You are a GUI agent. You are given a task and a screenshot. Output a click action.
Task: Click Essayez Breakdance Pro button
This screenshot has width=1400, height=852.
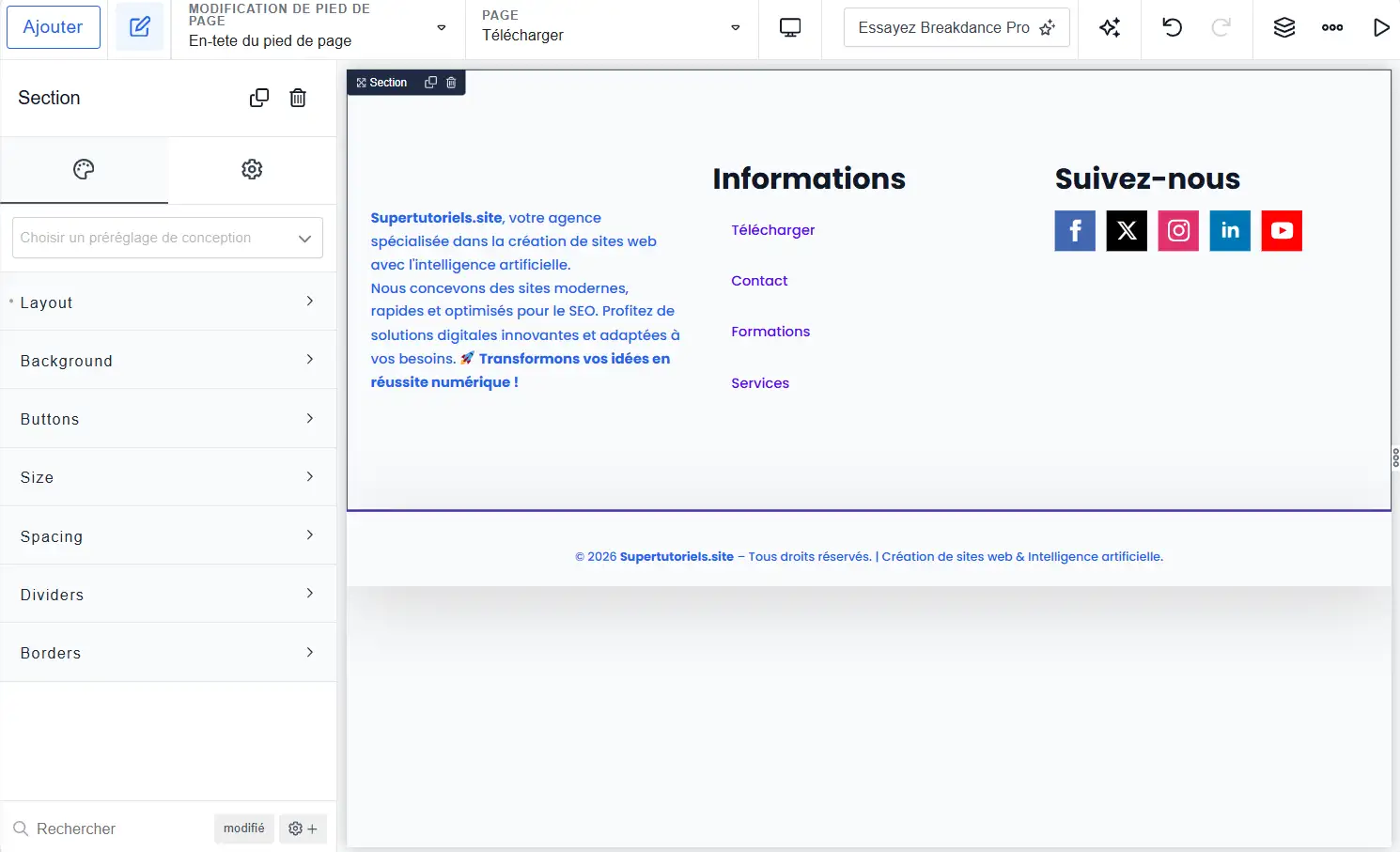click(x=957, y=27)
